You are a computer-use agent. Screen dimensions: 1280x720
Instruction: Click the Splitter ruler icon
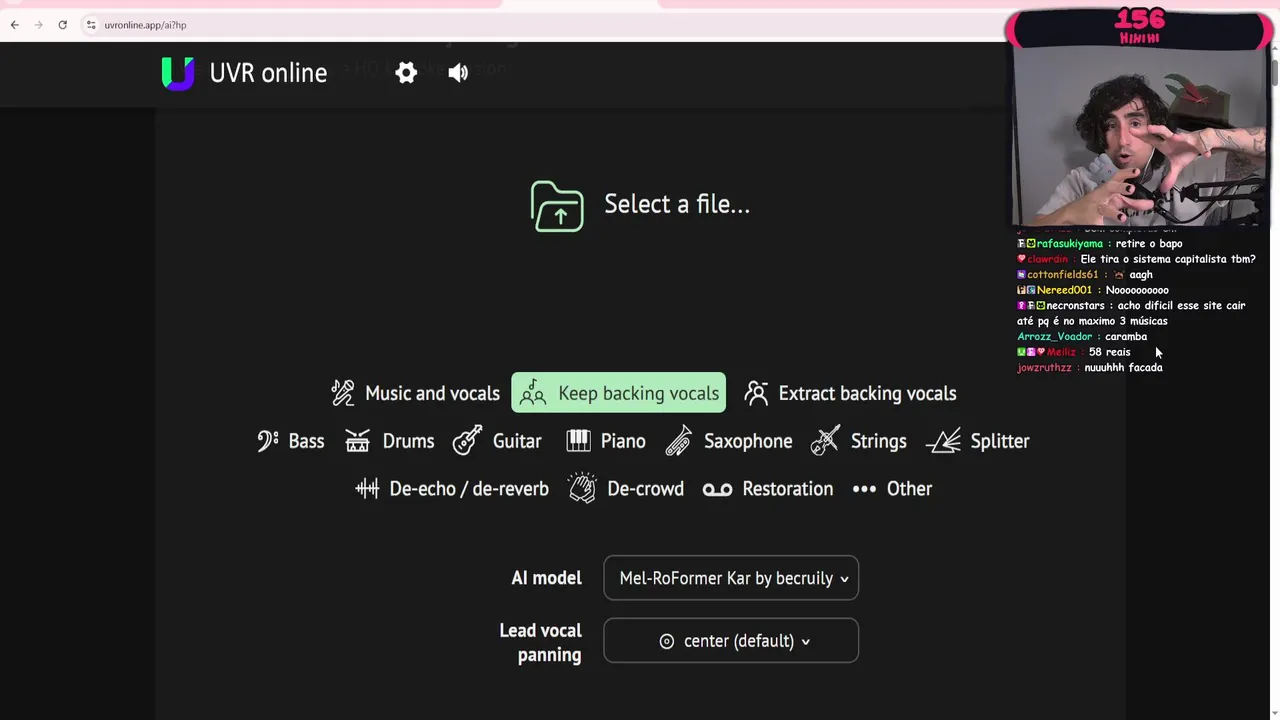pos(944,441)
